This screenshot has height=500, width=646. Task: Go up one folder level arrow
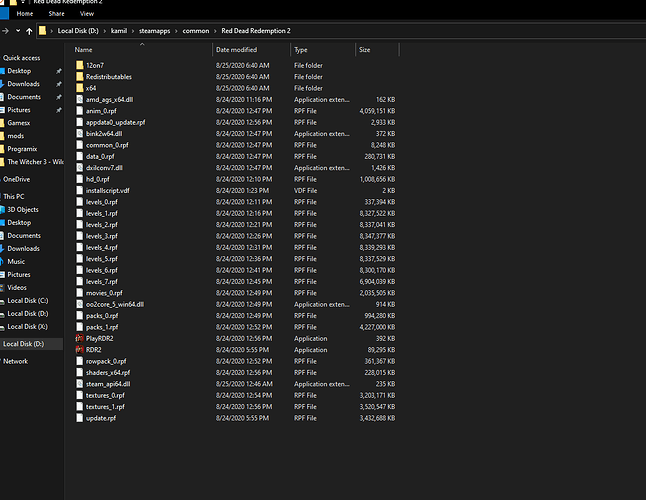tap(29, 31)
